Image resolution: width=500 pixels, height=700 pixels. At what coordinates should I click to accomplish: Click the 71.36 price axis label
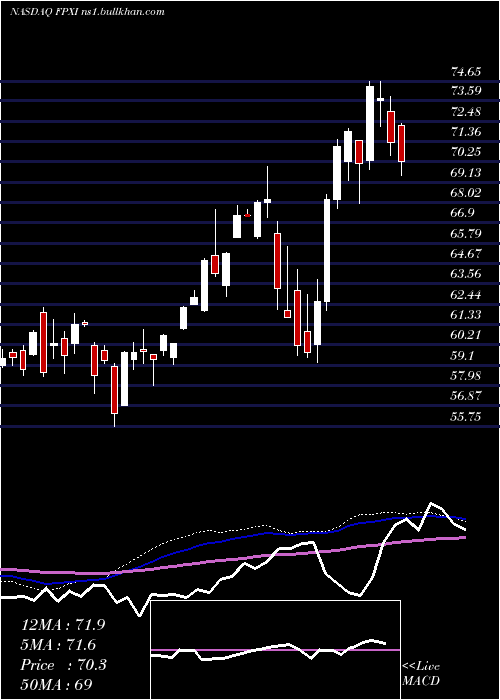(466, 132)
